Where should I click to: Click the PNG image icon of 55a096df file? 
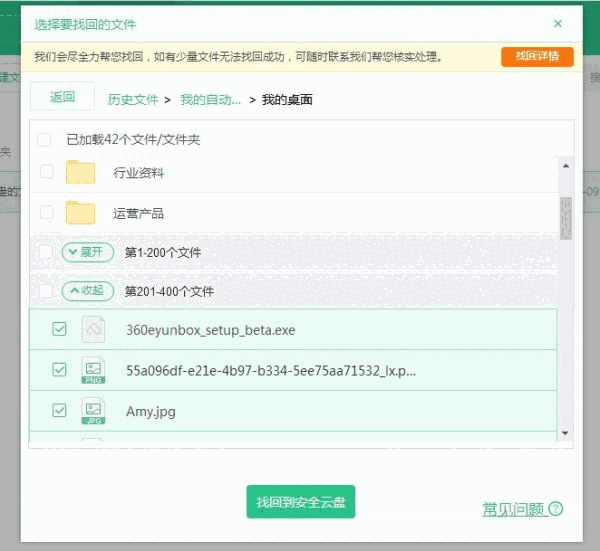click(93, 370)
